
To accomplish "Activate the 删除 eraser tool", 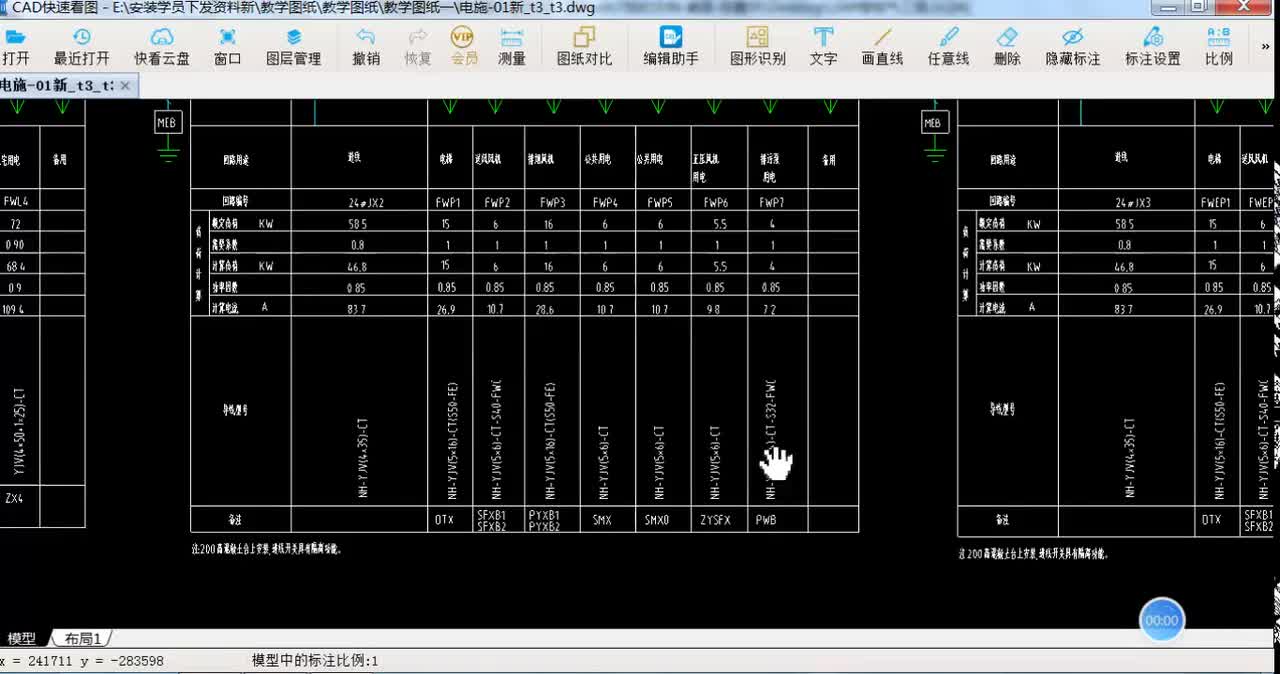I will click(x=1007, y=47).
